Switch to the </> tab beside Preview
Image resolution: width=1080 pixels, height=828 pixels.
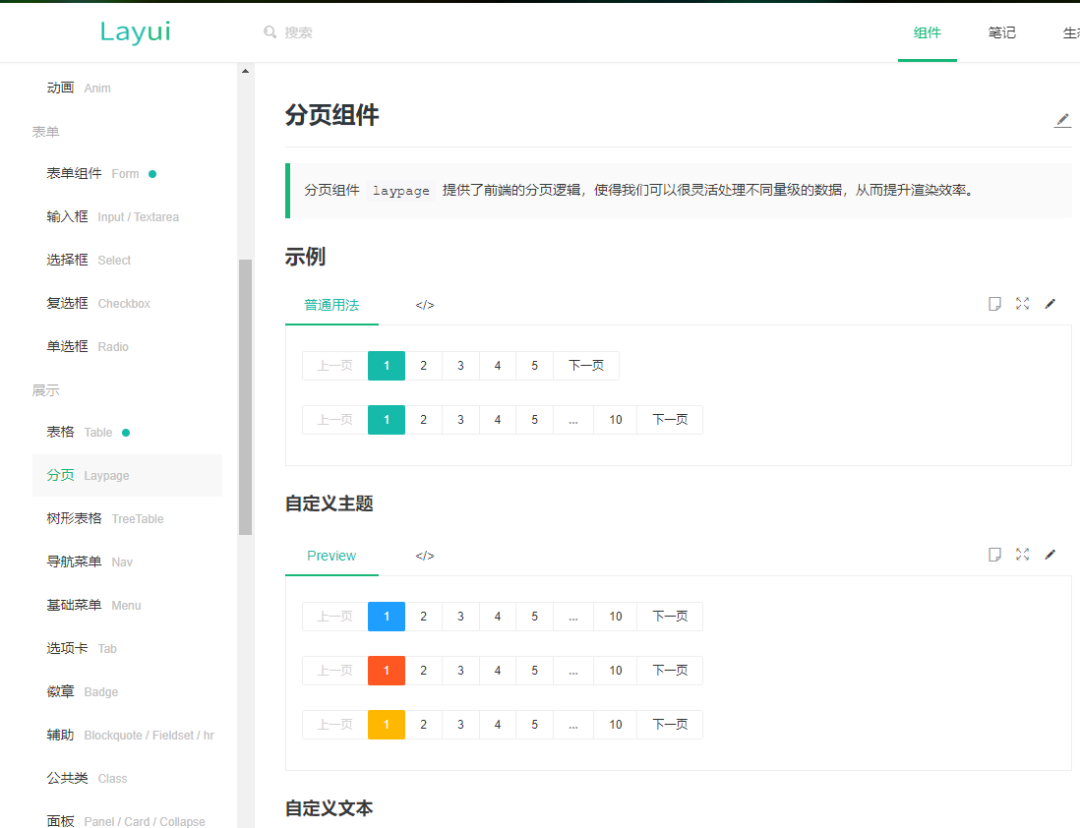coord(425,556)
